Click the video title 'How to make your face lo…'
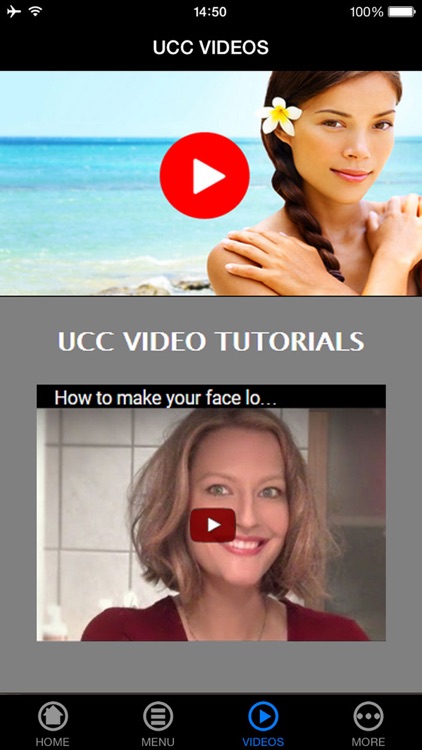 click(x=165, y=398)
